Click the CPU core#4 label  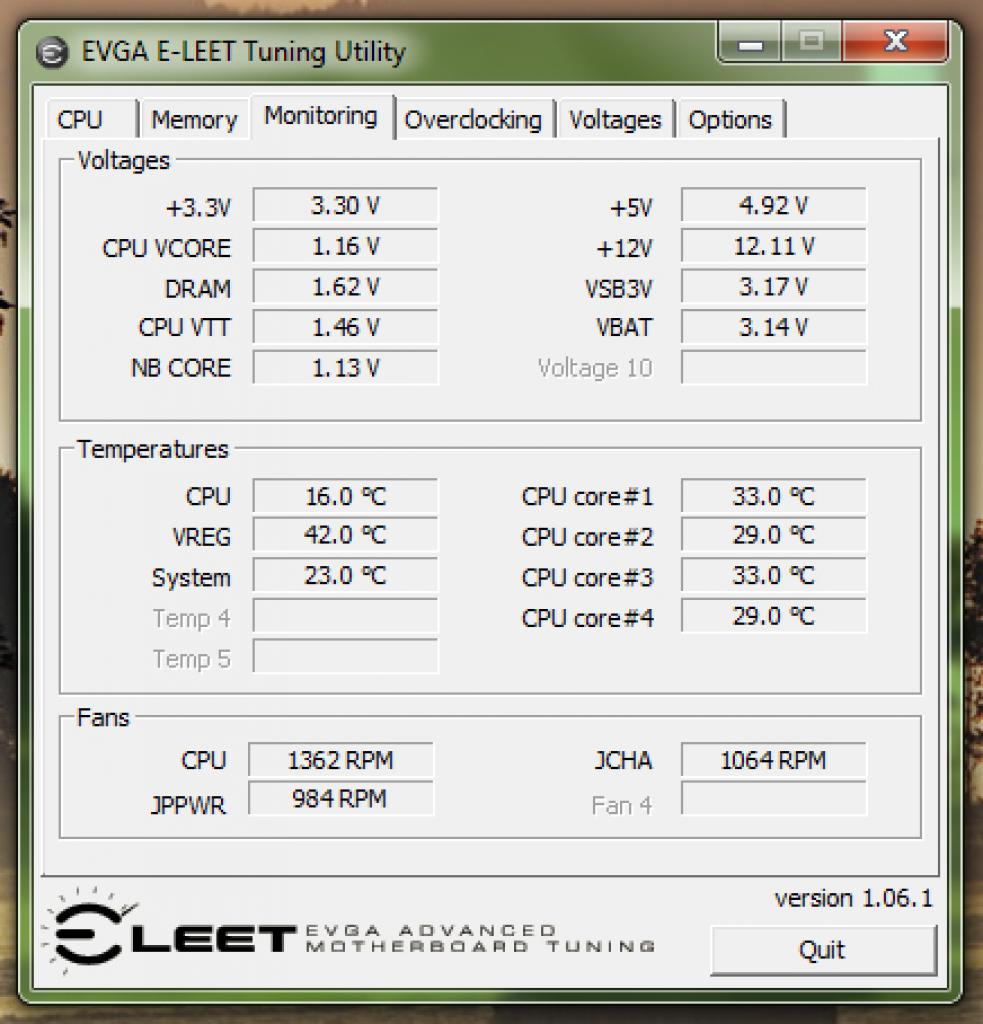[x=587, y=618]
